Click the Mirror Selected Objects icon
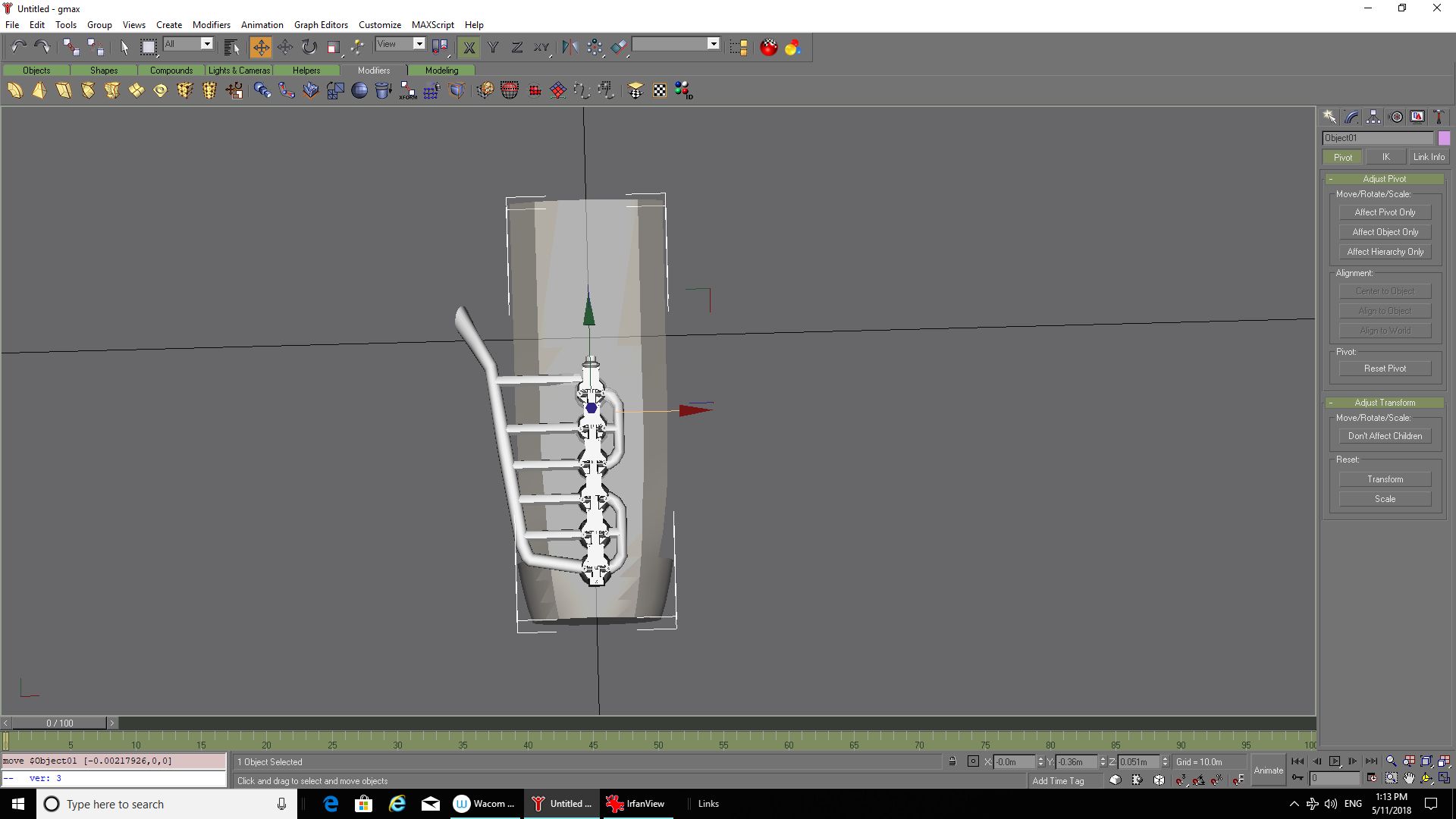Screen dimensions: 1456x819 [x=570, y=47]
